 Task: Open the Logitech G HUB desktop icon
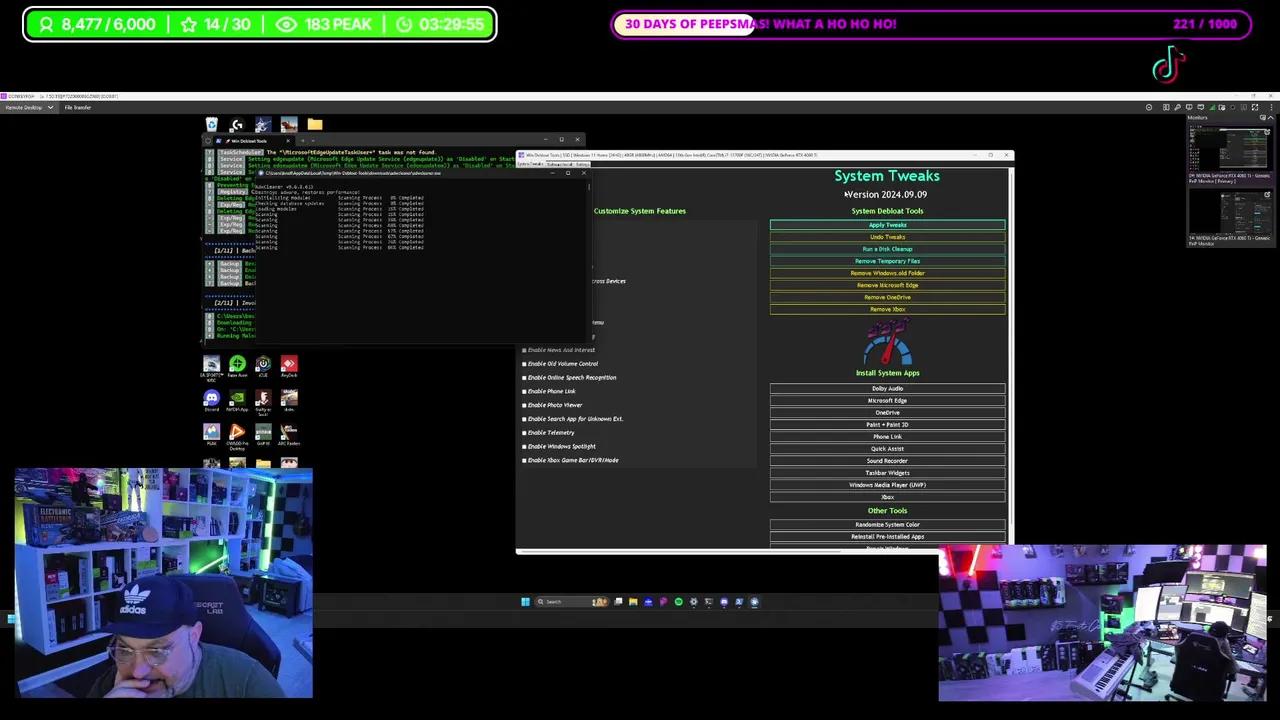(237, 125)
